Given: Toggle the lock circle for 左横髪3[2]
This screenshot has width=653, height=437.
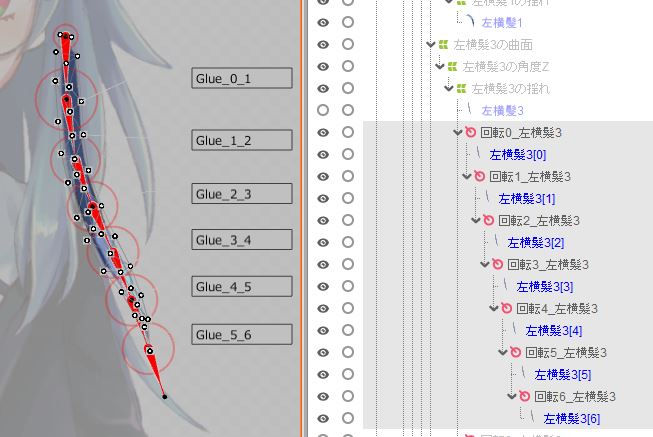Looking at the screenshot, I should (348, 242).
